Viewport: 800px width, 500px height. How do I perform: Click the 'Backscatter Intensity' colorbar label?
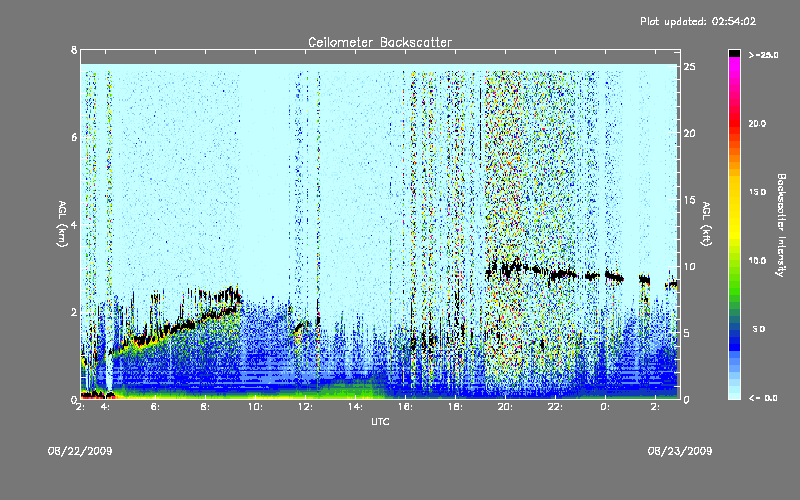click(x=781, y=225)
